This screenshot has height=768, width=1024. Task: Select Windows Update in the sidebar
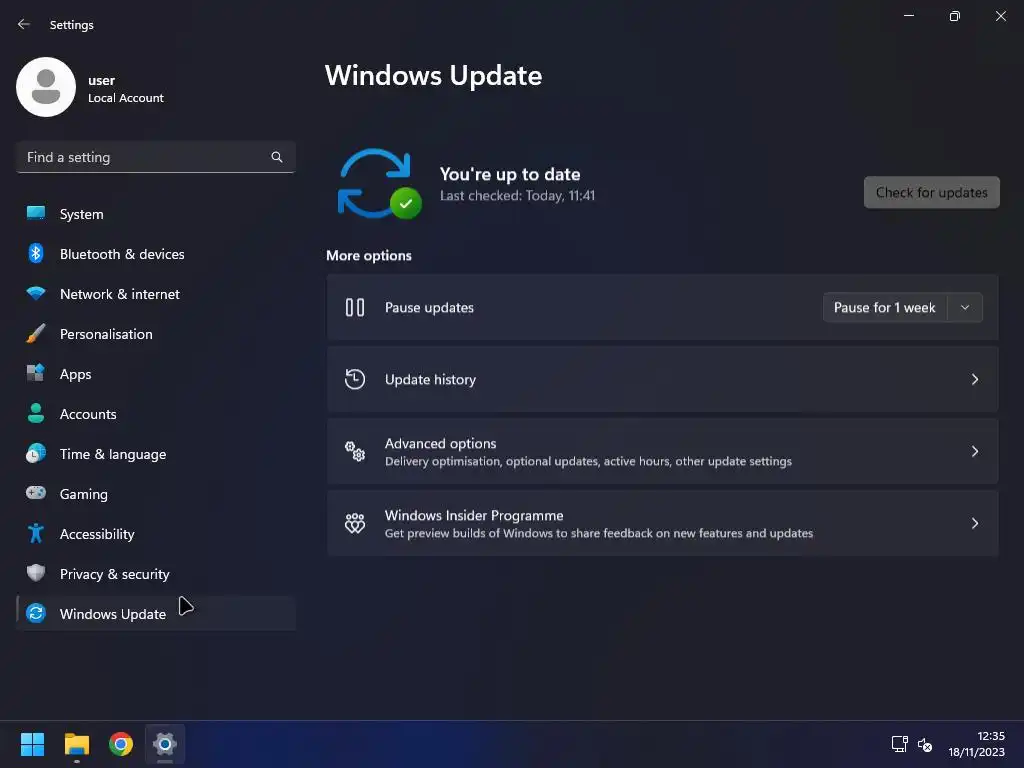[x=155, y=613]
